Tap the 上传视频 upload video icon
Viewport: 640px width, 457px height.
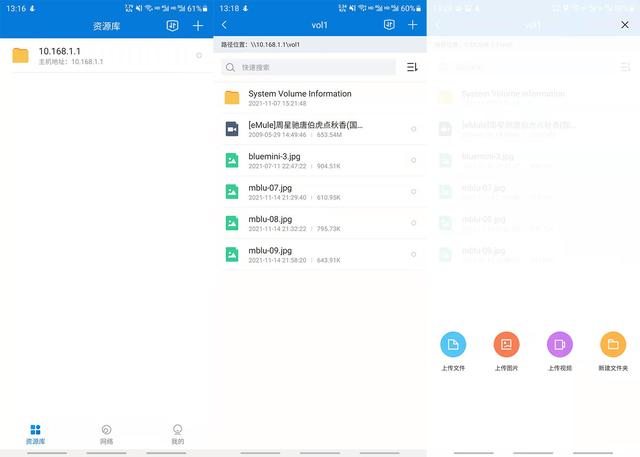coord(559,345)
